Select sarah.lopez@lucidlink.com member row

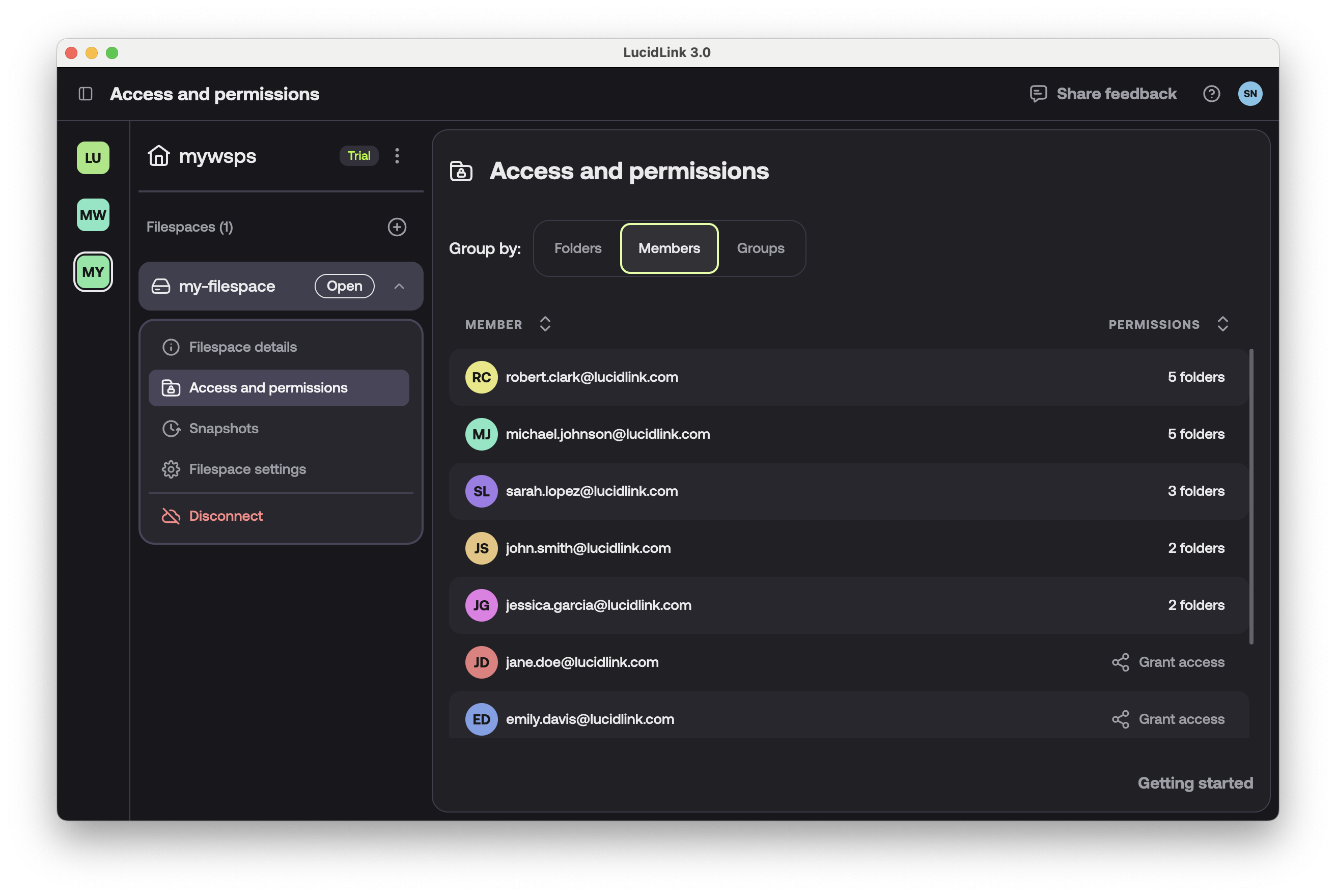[x=849, y=491]
